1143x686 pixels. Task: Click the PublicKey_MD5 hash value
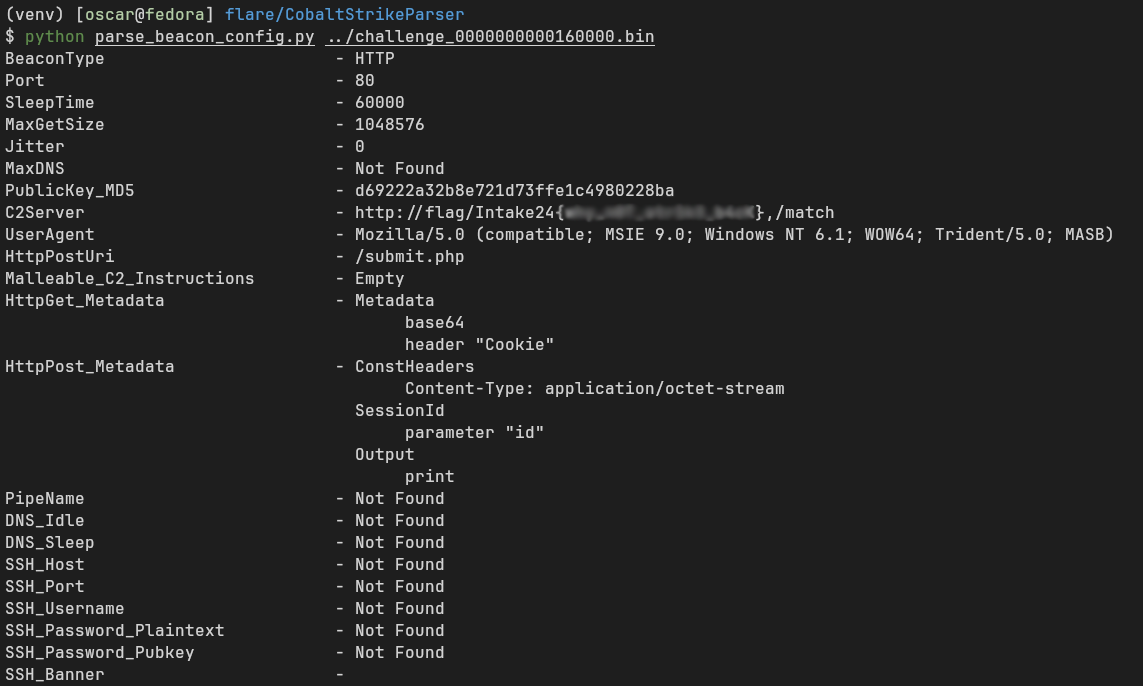514,190
